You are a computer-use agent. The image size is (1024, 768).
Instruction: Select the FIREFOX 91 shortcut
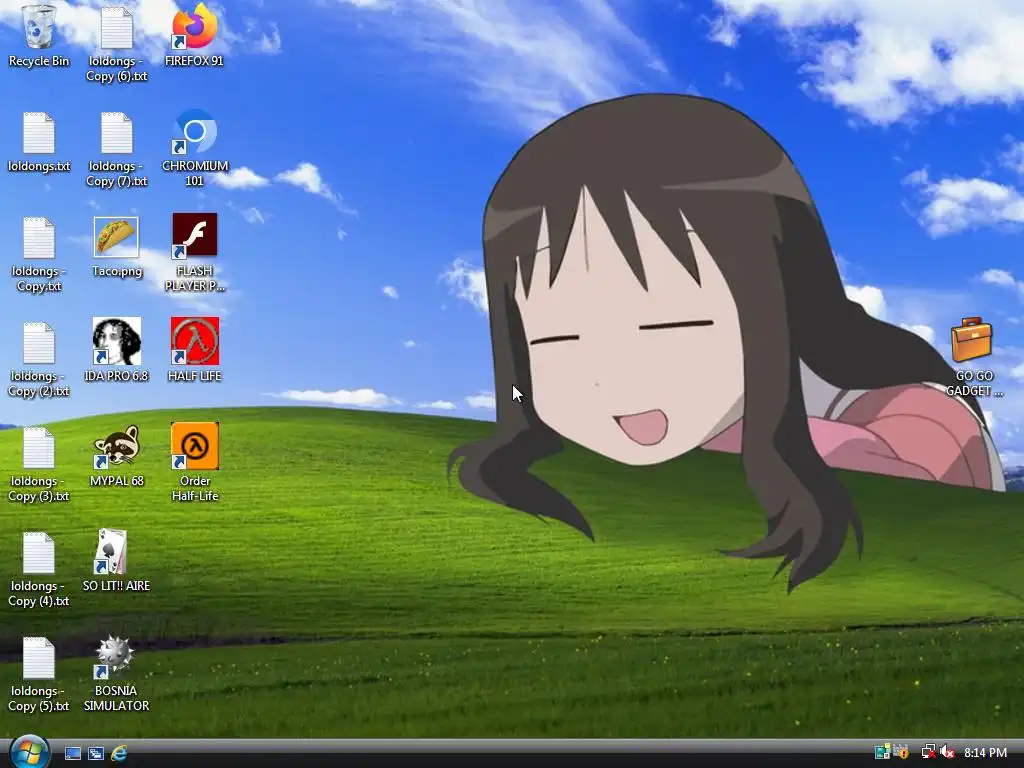194,36
